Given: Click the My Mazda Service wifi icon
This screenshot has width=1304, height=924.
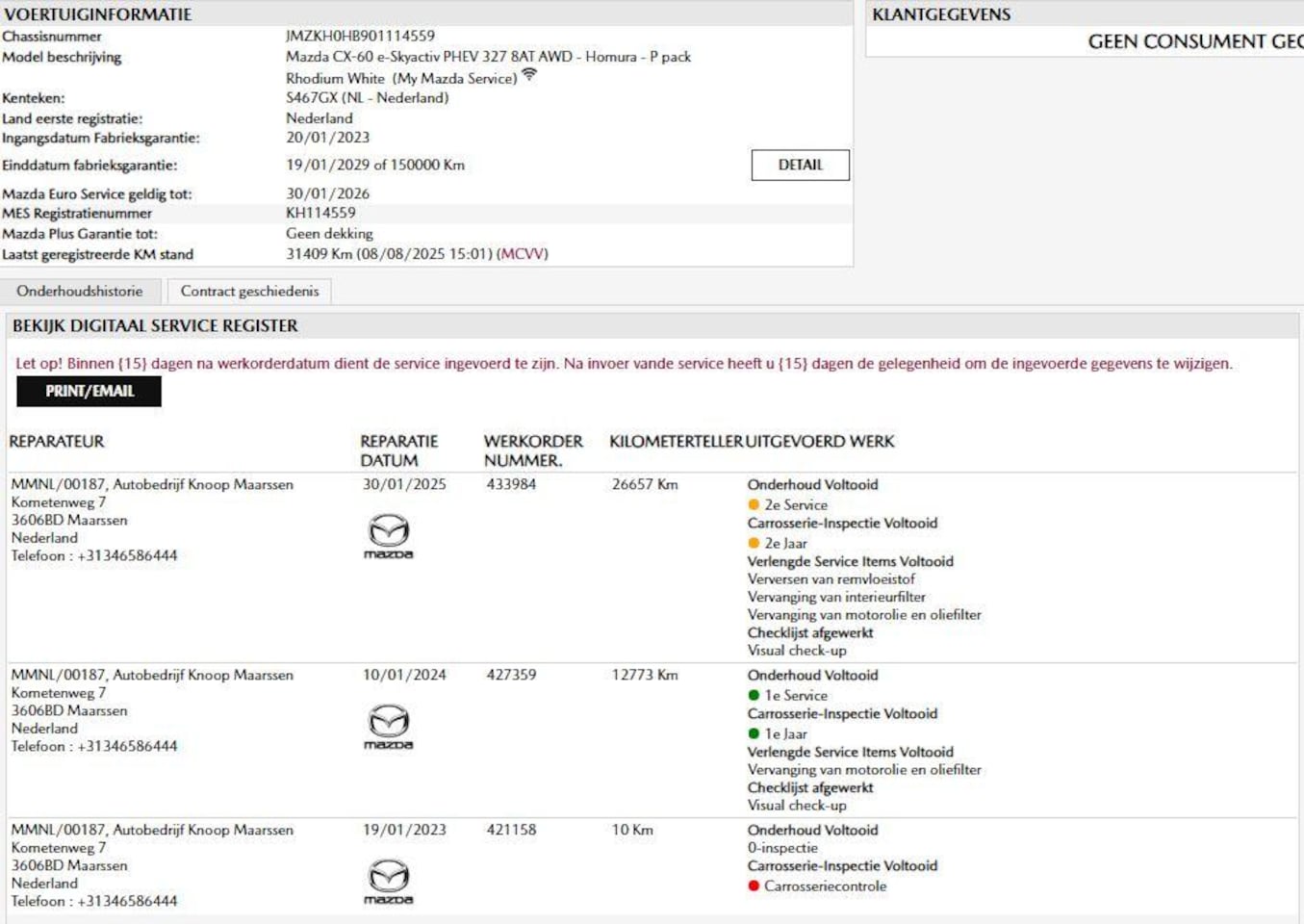Looking at the screenshot, I should pyautogui.click(x=529, y=75).
